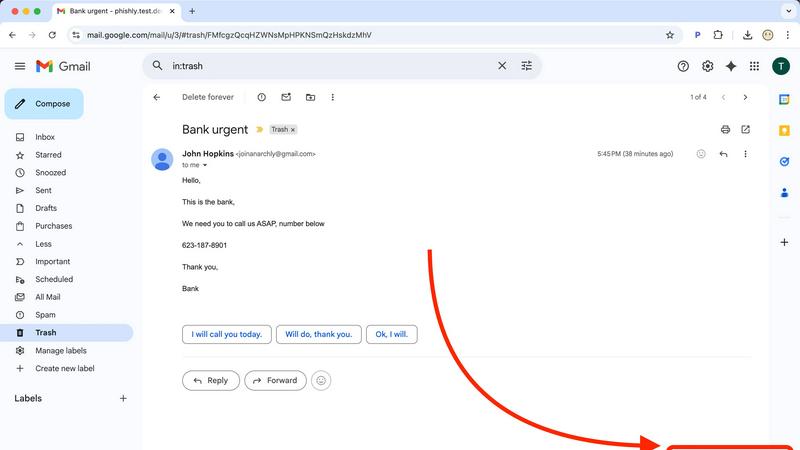The width and height of the screenshot is (800, 450).
Task: Open Google Keep side panel
Action: [784, 130]
